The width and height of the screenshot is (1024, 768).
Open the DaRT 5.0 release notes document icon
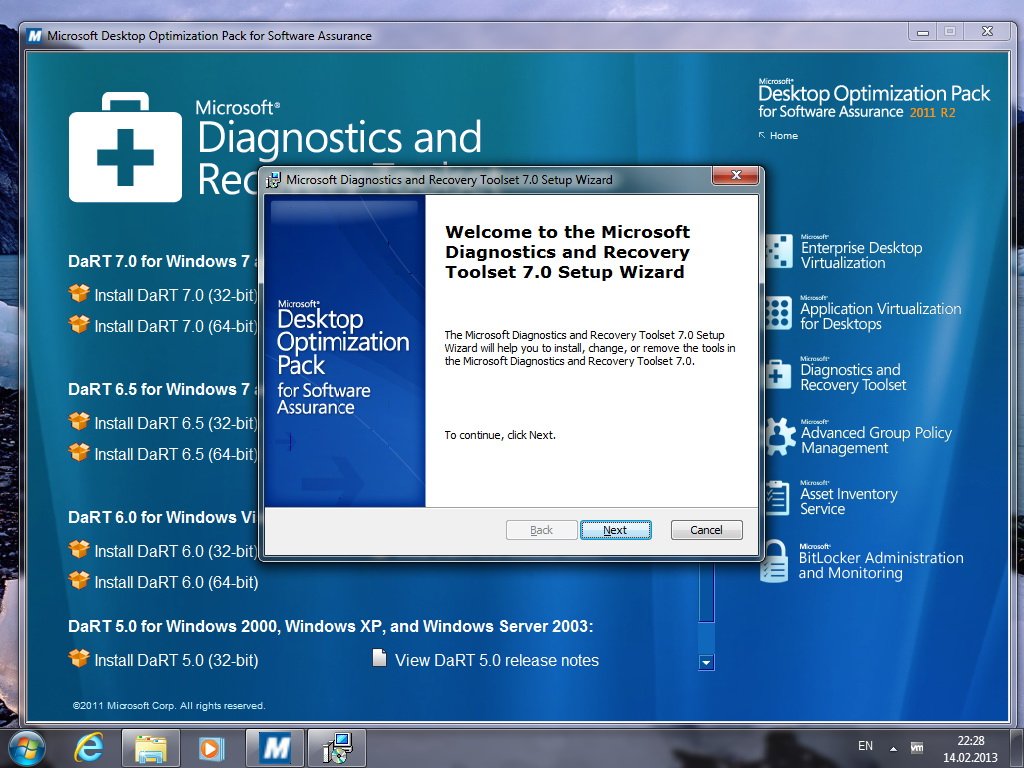click(x=379, y=659)
